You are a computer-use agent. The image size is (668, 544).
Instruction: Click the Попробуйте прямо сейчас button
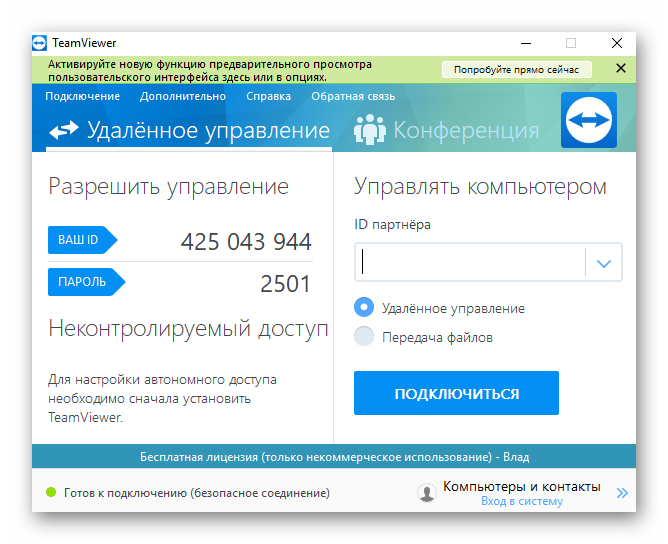[x=516, y=69]
